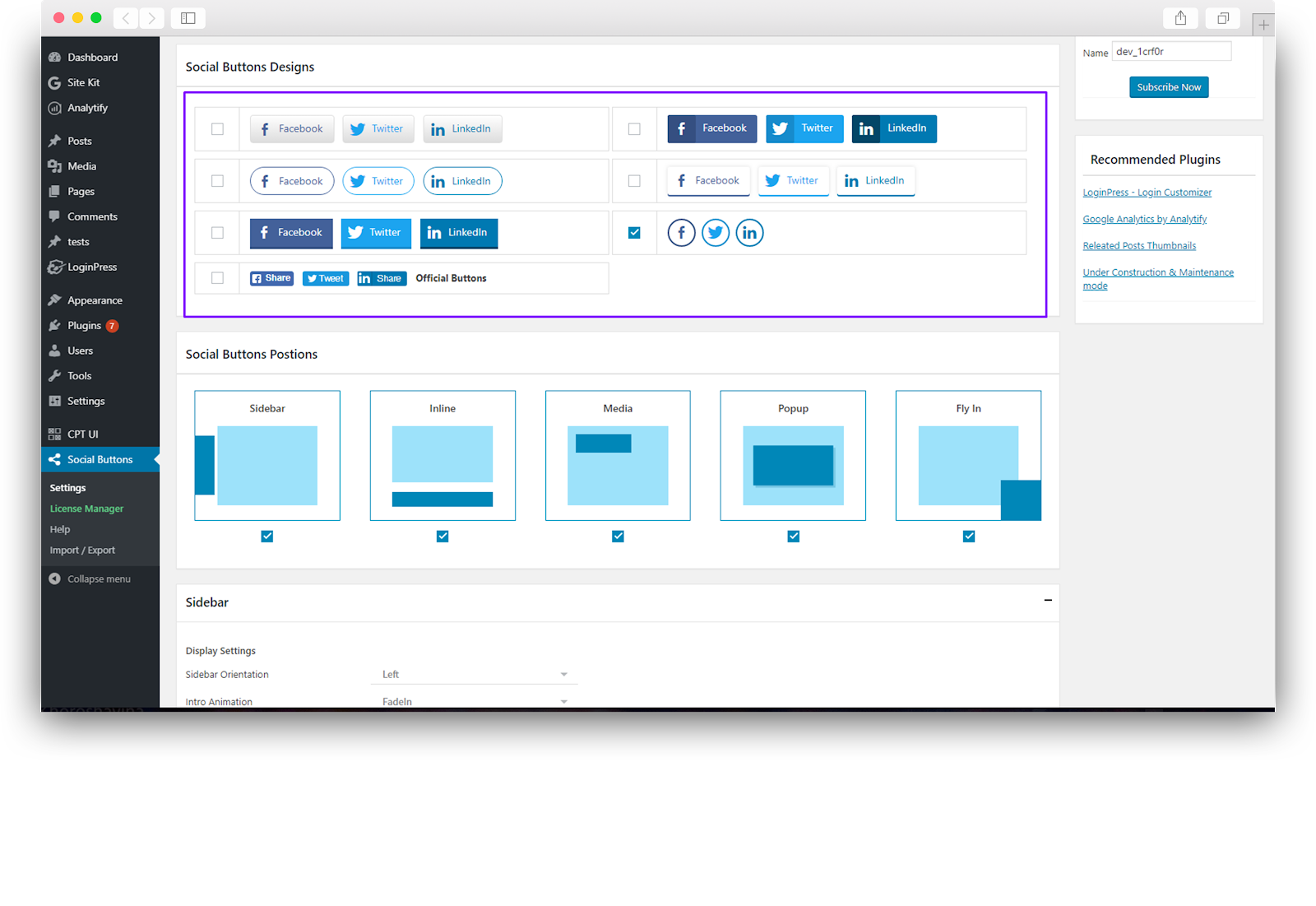Click the Name input field

[1171, 52]
